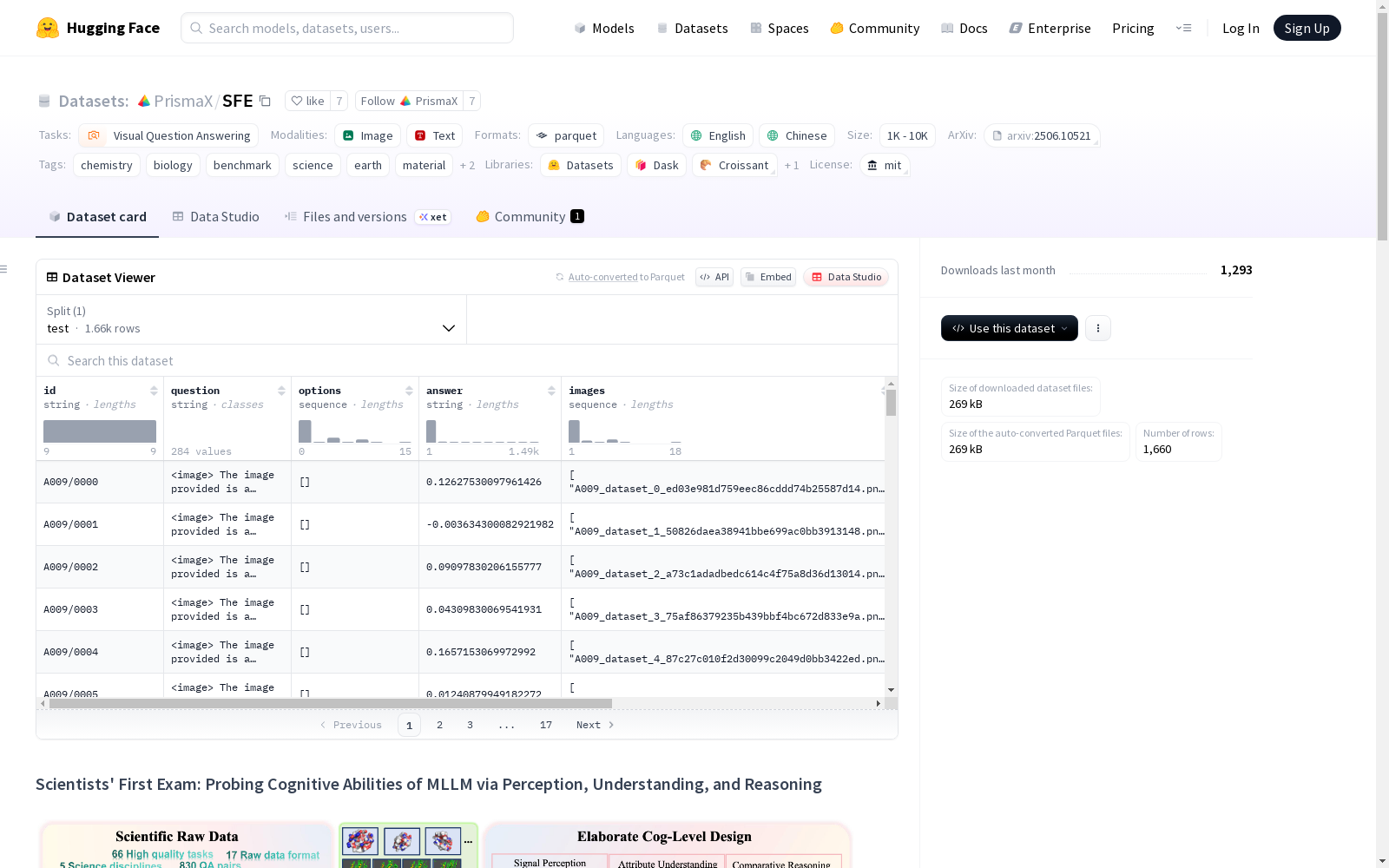The image size is (1389, 868).
Task: Click the Hugging Face logo
Action: [98, 28]
